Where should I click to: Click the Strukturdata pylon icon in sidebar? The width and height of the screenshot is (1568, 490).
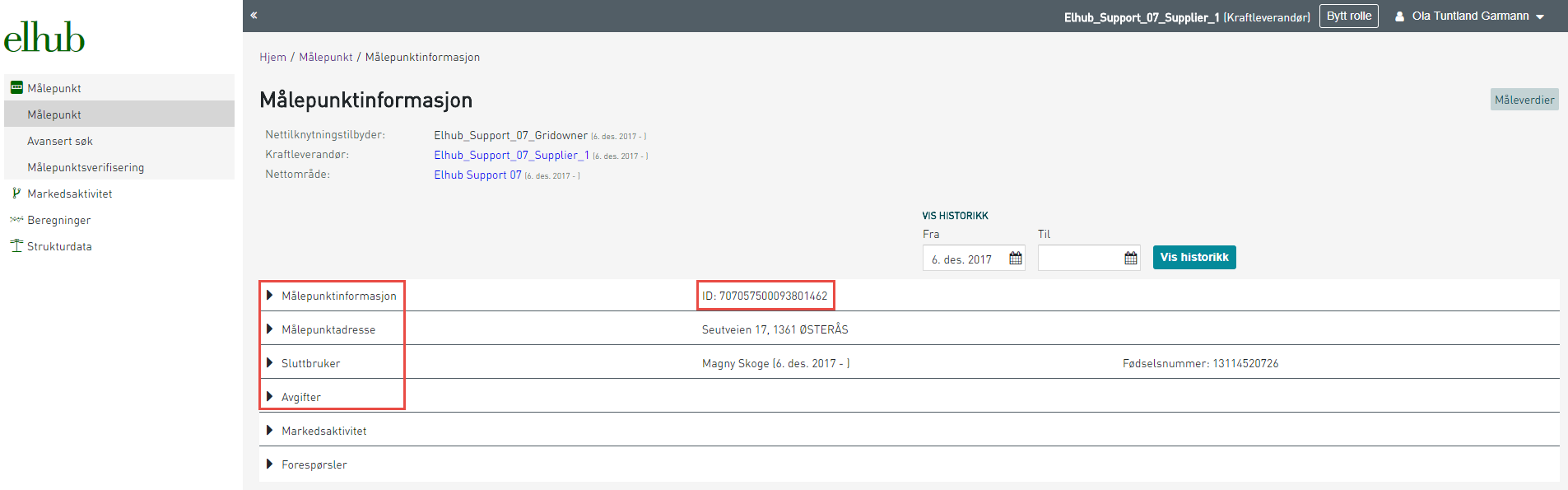pyautogui.click(x=16, y=245)
